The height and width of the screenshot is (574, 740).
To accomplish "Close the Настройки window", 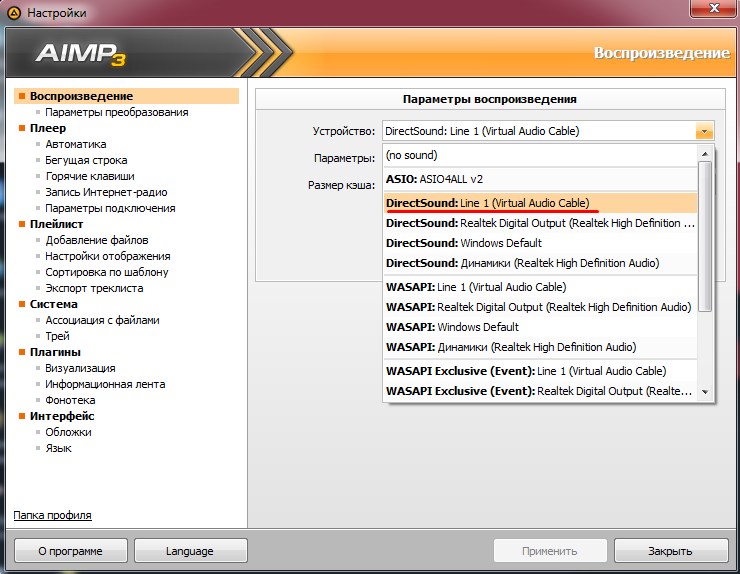I will coord(714,8).
